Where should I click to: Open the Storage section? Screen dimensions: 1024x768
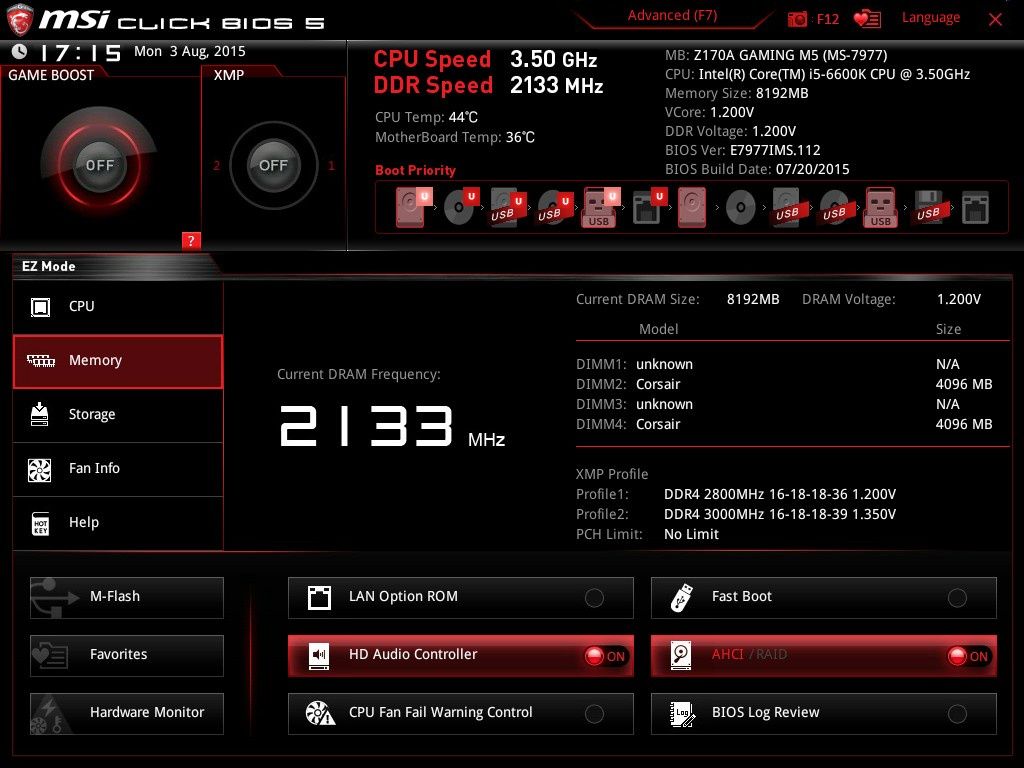(x=118, y=415)
